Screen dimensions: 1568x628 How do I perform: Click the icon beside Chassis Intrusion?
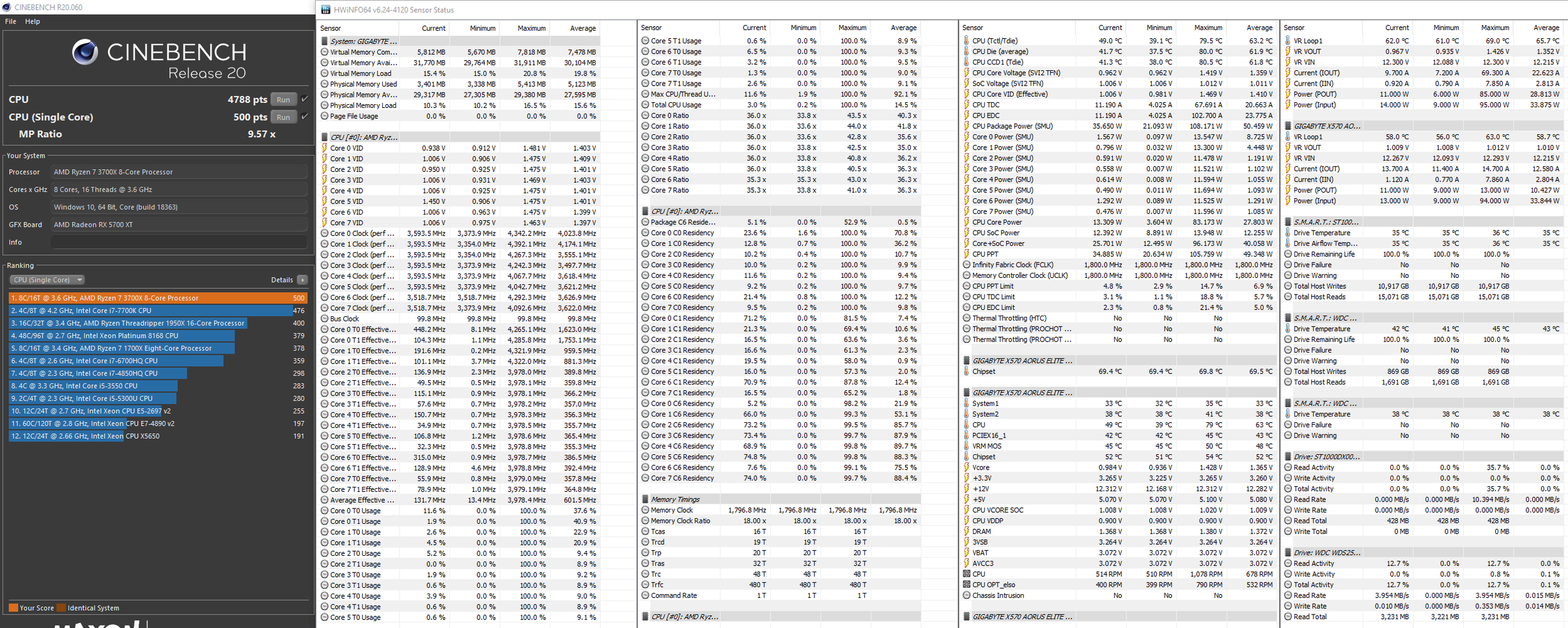click(966, 595)
